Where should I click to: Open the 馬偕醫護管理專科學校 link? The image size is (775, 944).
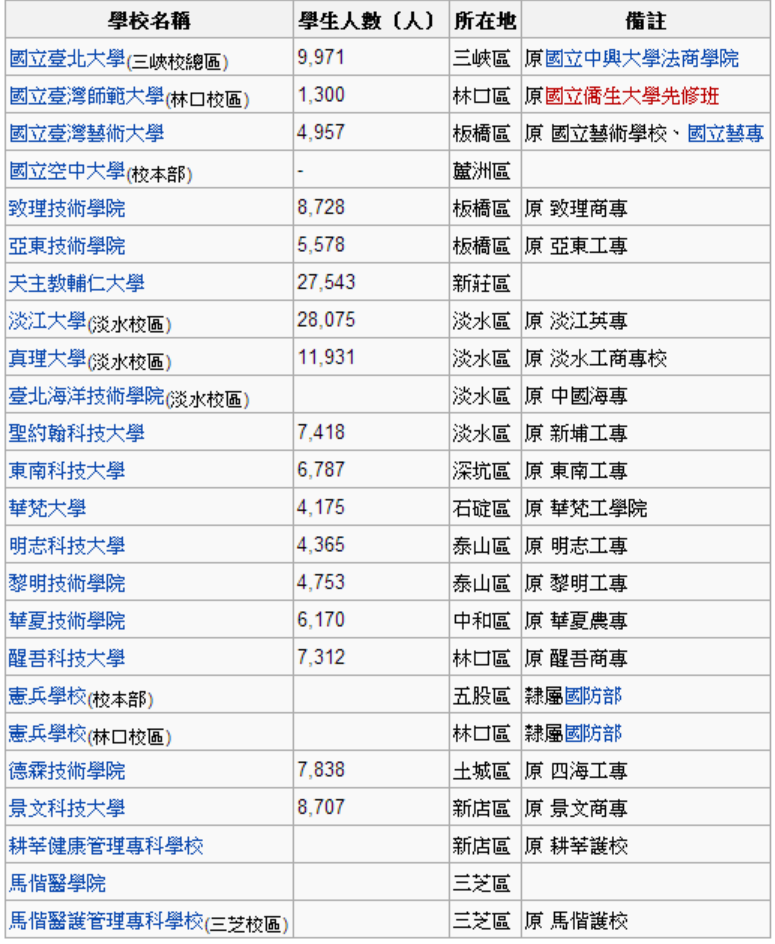[x=106, y=921]
